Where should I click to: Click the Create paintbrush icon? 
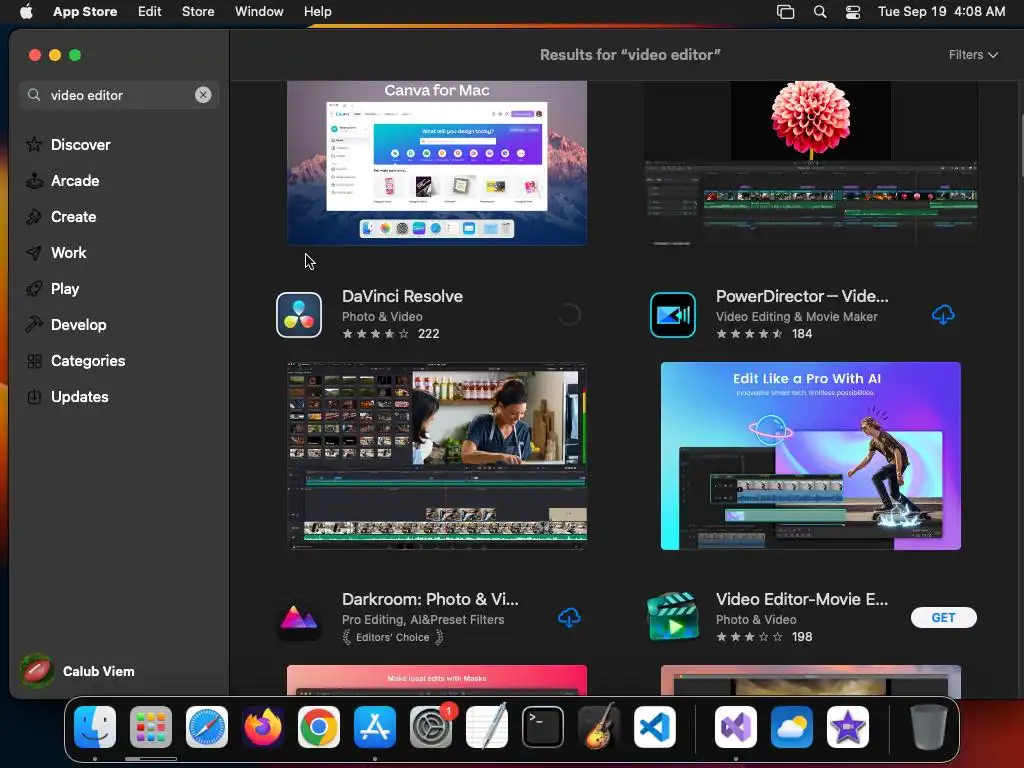tap(34, 217)
